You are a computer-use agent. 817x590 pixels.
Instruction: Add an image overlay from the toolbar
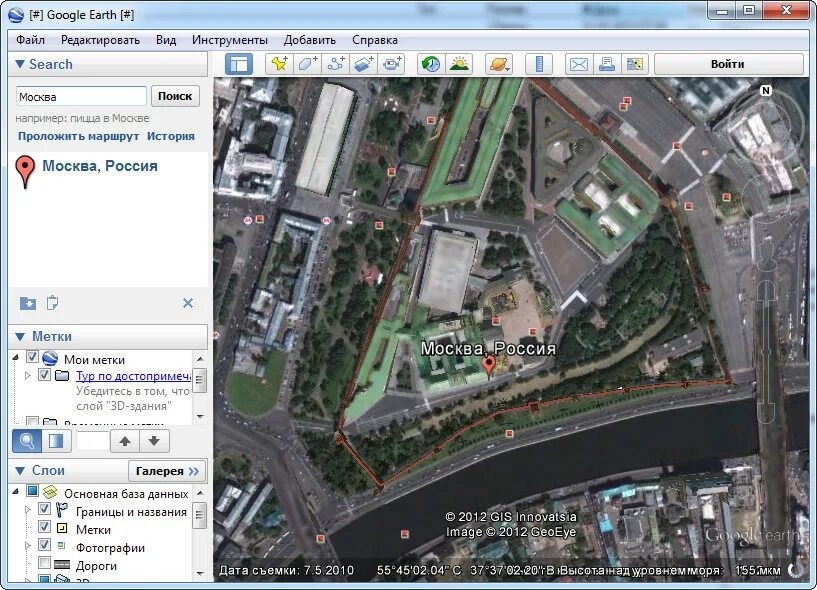click(x=364, y=64)
